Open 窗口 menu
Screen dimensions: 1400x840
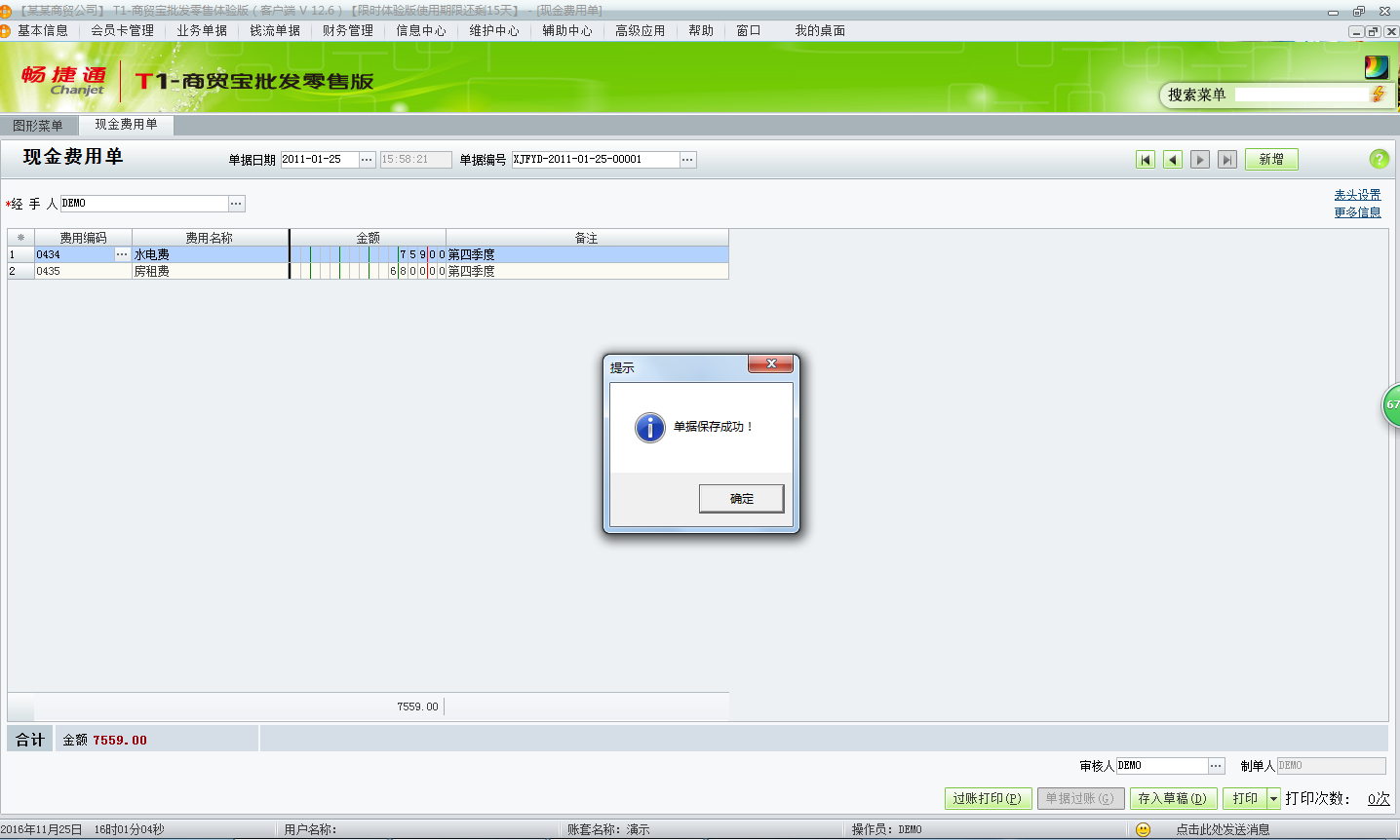click(x=749, y=30)
